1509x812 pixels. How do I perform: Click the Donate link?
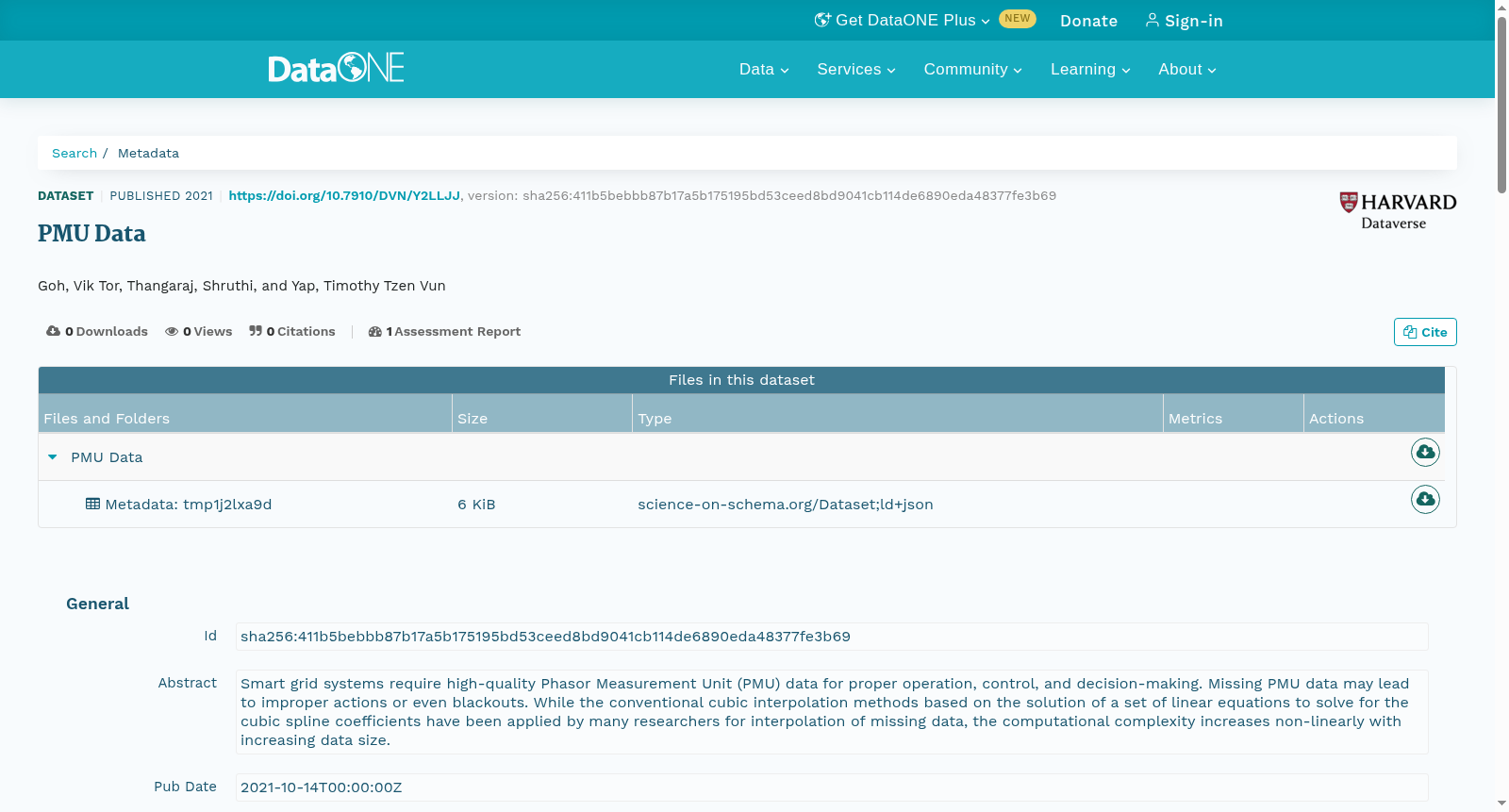click(x=1088, y=21)
